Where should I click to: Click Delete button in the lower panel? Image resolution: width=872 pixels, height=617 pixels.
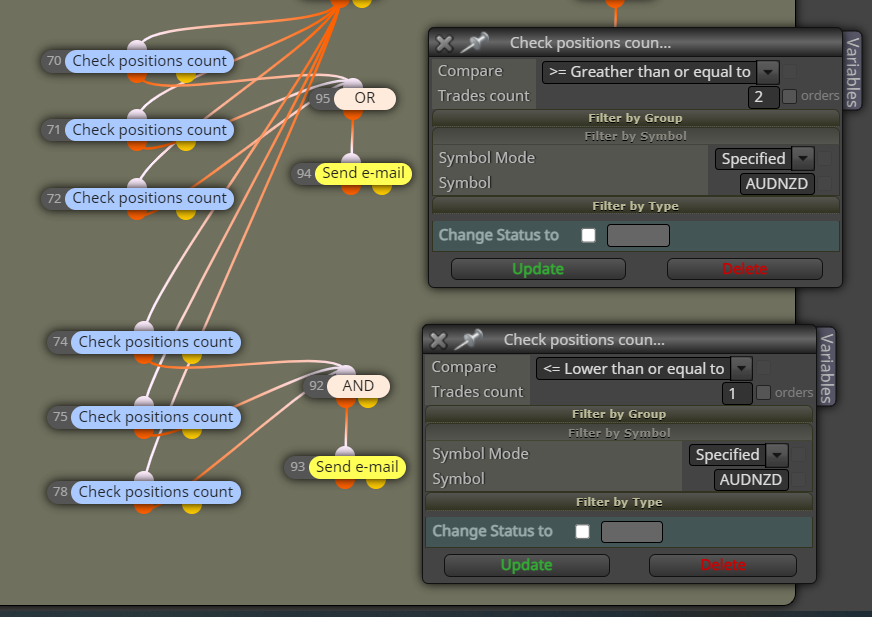pos(723,565)
